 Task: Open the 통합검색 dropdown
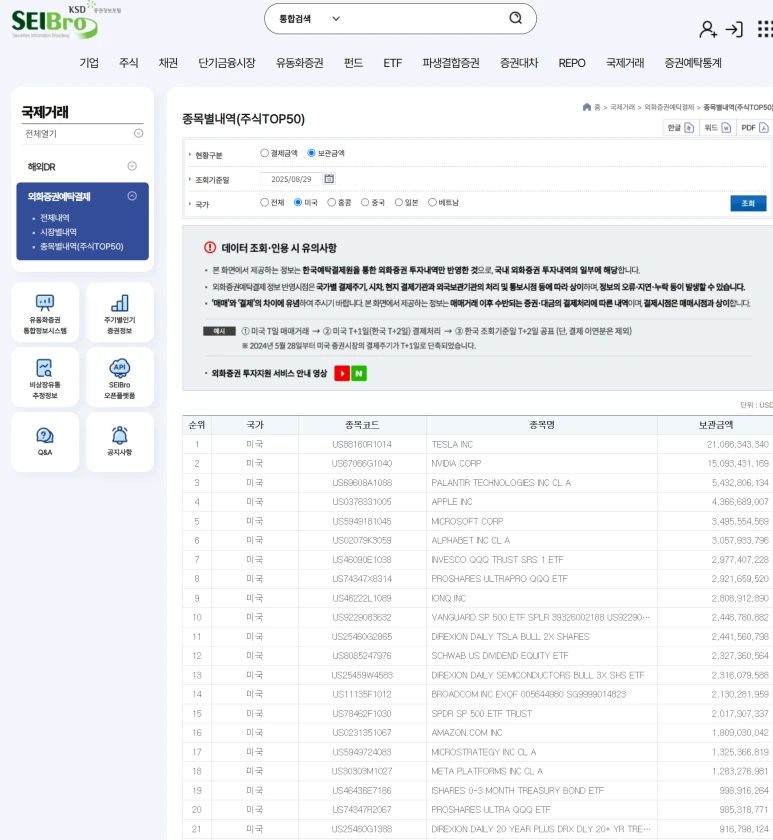pyautogui.click(x=310, y=19)
